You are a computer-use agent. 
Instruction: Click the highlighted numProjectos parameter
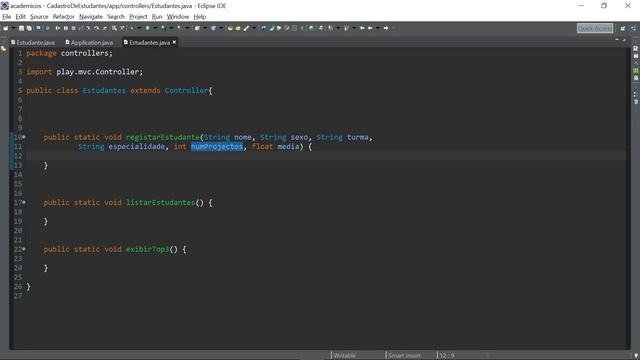click(217, 147)
